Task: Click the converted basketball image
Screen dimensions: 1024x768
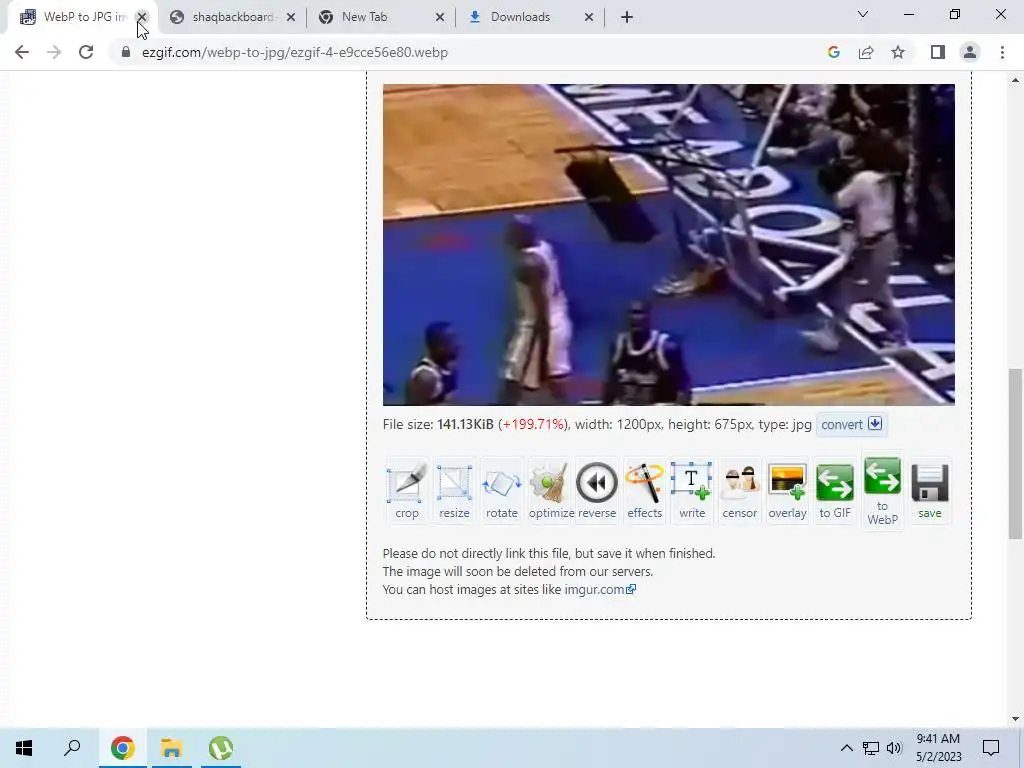Action: click(669, 244)
